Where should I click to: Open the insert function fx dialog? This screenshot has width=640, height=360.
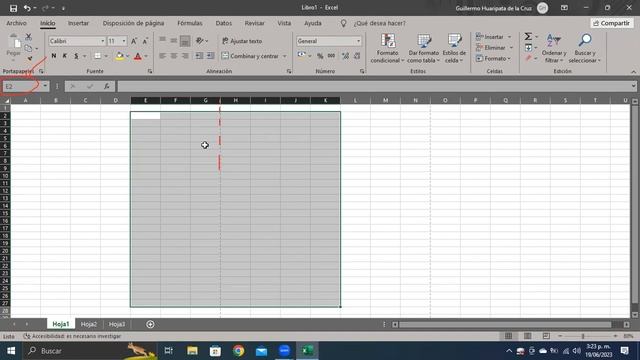(x=107, y=86)
